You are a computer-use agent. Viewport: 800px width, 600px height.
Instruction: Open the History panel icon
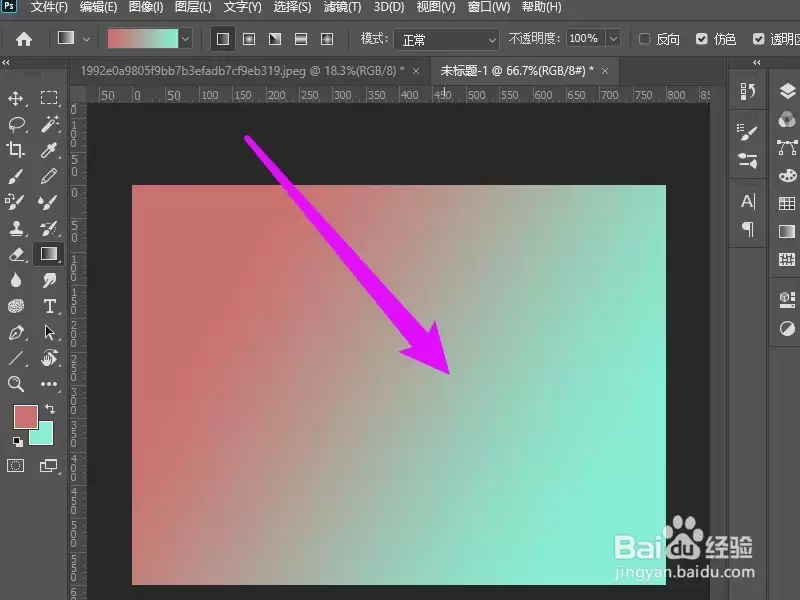pyautogui.click(x=747, y=92)
